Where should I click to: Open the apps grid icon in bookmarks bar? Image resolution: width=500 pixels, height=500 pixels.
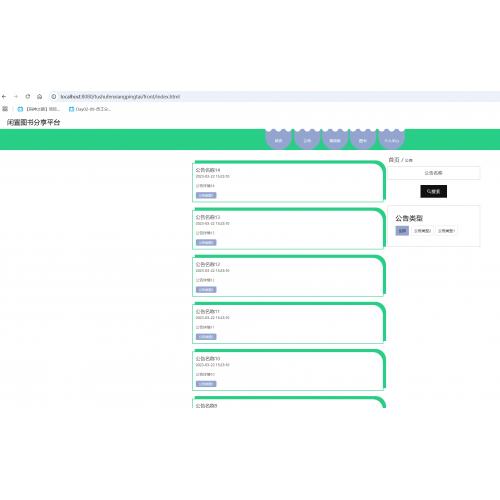tap(5, 109)
